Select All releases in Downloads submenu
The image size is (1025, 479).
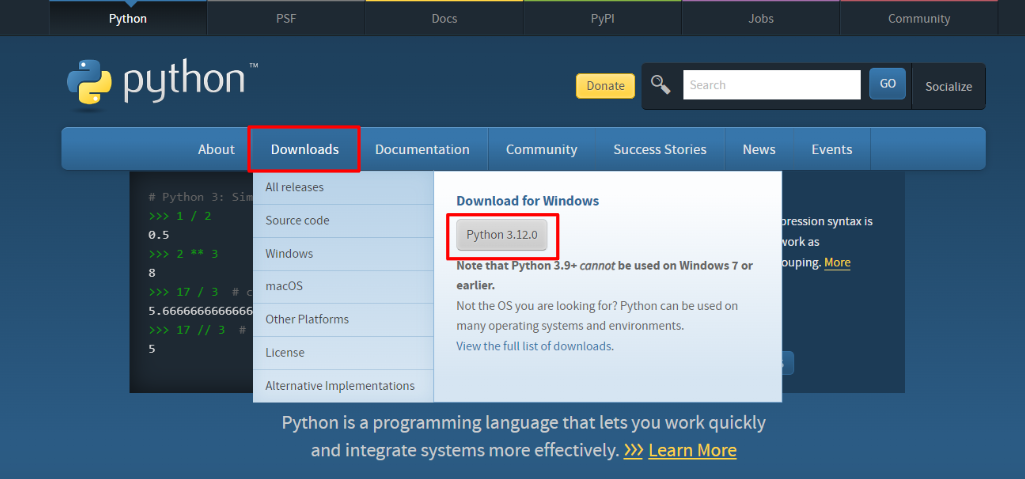343,188
